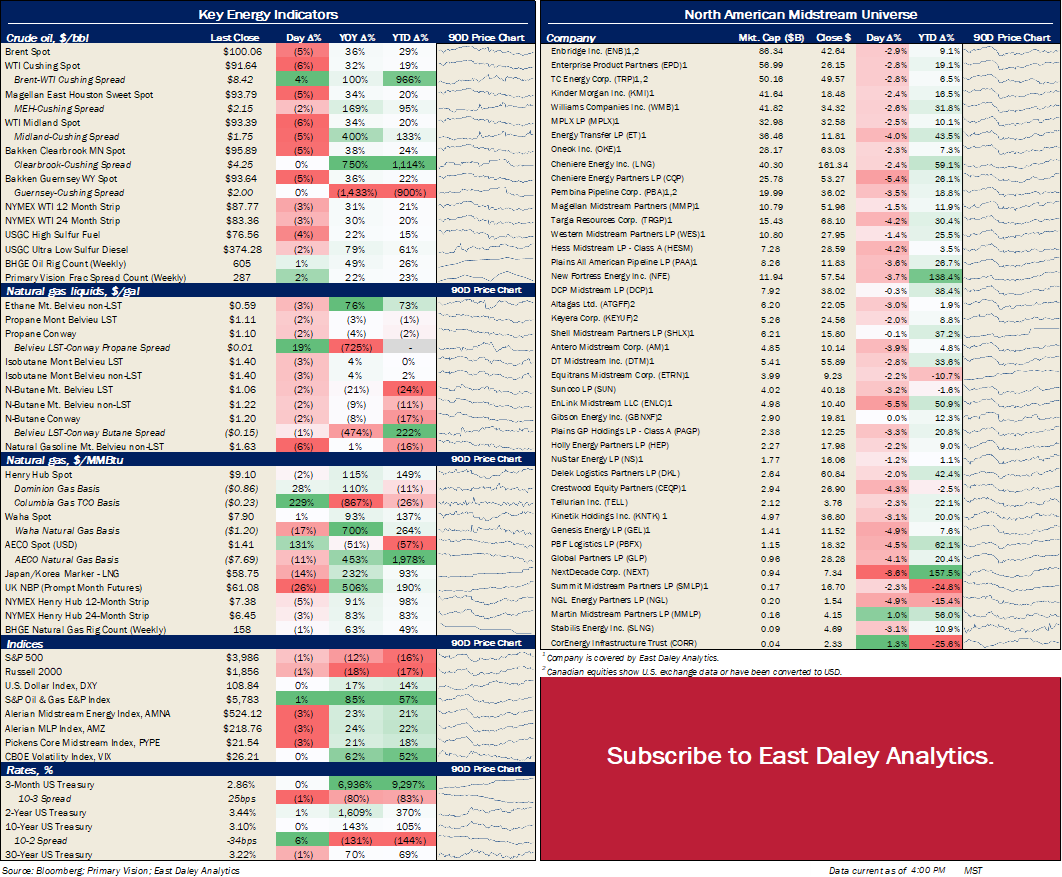Click the Company column header

[571, 38]
